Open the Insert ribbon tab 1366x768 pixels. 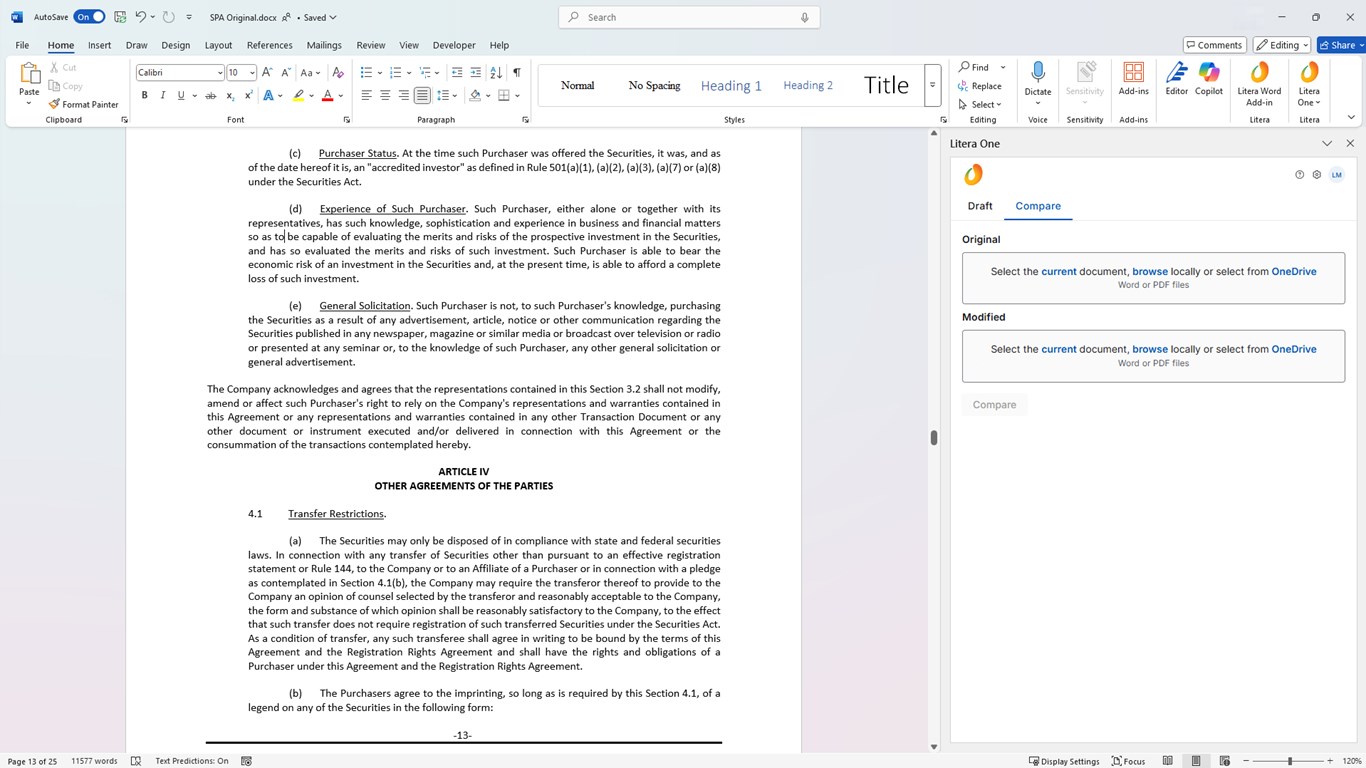[99, 45]
